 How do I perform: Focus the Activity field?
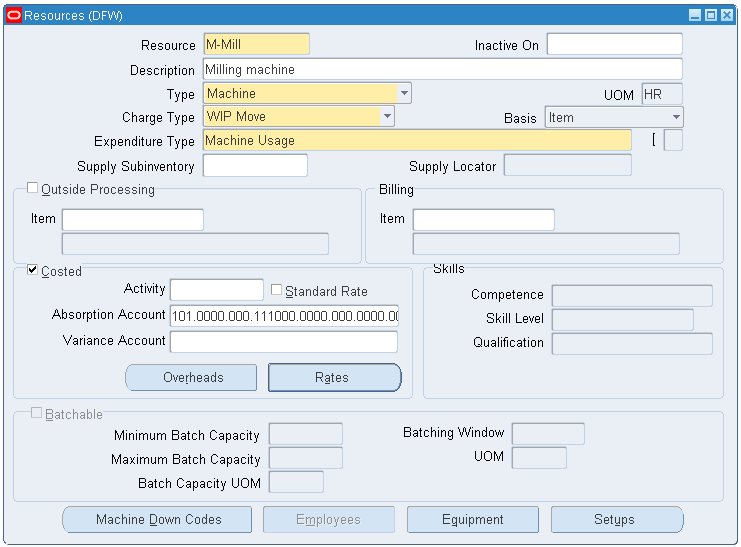(216, 289)
